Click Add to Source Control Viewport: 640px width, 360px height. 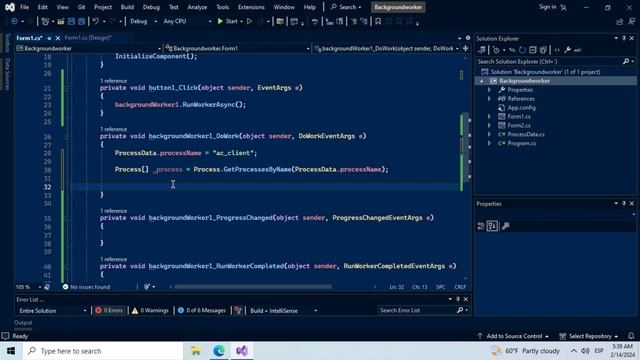click(x=514, y=336)
